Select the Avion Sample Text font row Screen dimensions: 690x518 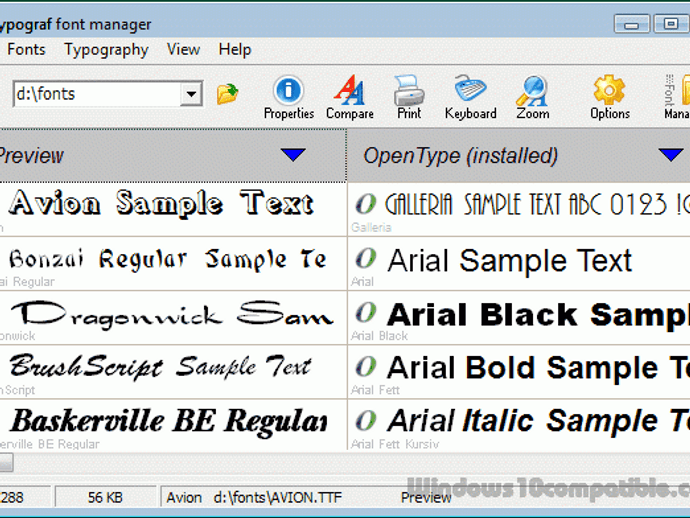(173, 209)
